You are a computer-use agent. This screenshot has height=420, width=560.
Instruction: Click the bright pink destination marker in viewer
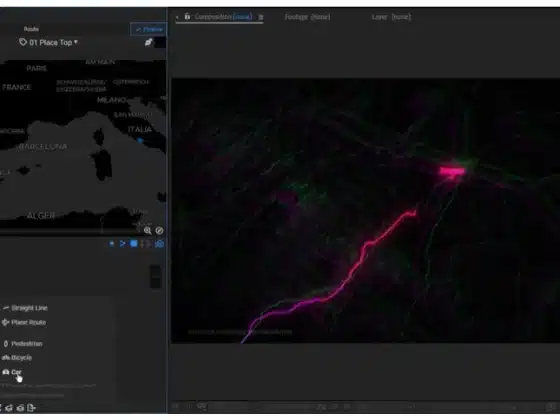click(452, 172)
